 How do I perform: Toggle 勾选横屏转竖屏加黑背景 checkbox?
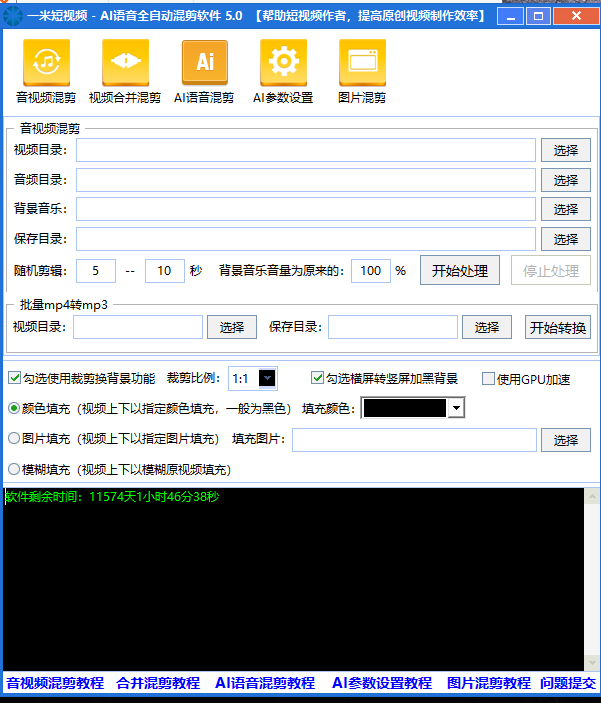[x=318, y=378]
